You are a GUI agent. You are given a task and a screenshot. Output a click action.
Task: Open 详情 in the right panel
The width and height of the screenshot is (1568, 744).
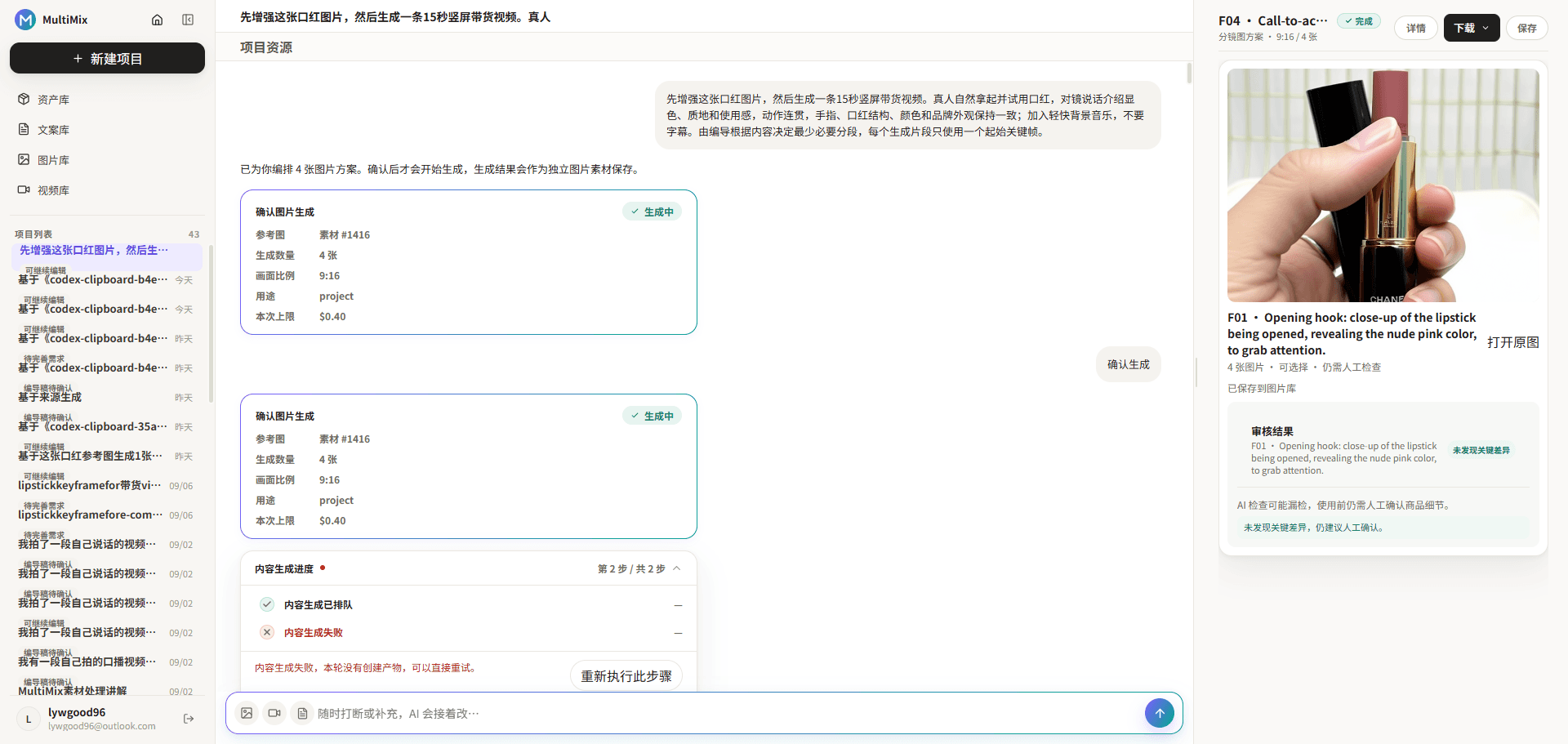tap(1416, 28)
